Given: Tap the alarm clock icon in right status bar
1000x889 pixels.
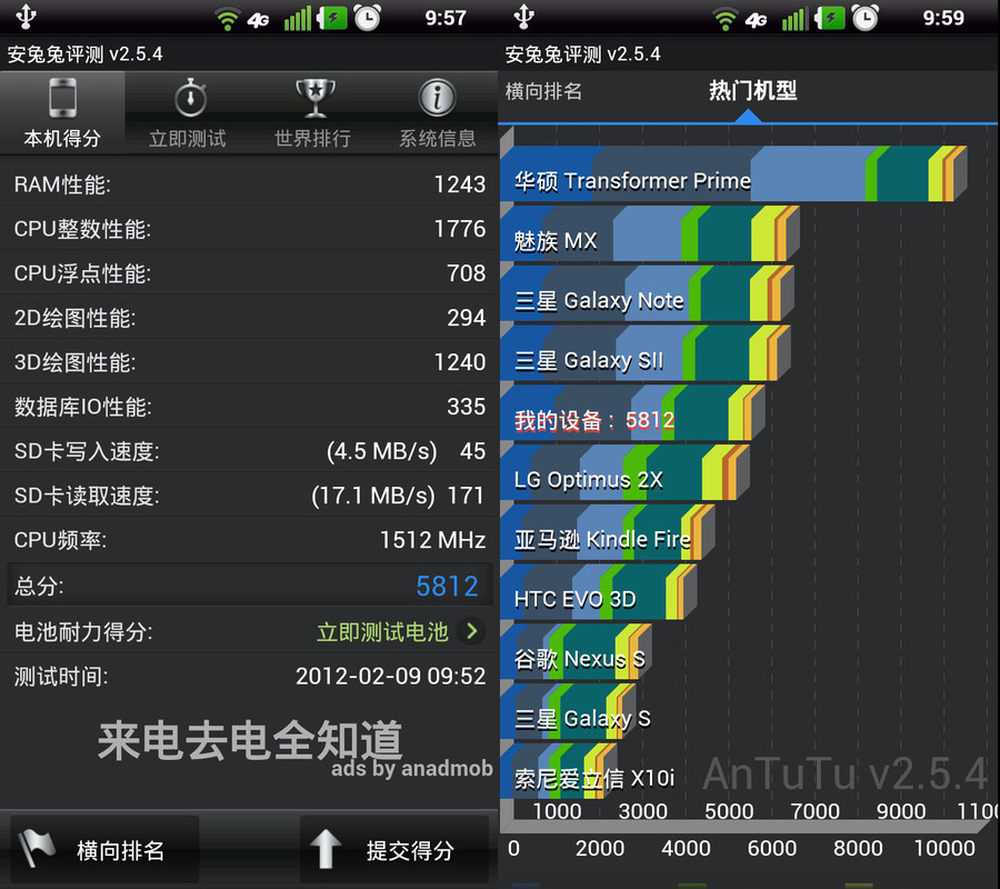Looking at the screenshot, I should point(865,17).
